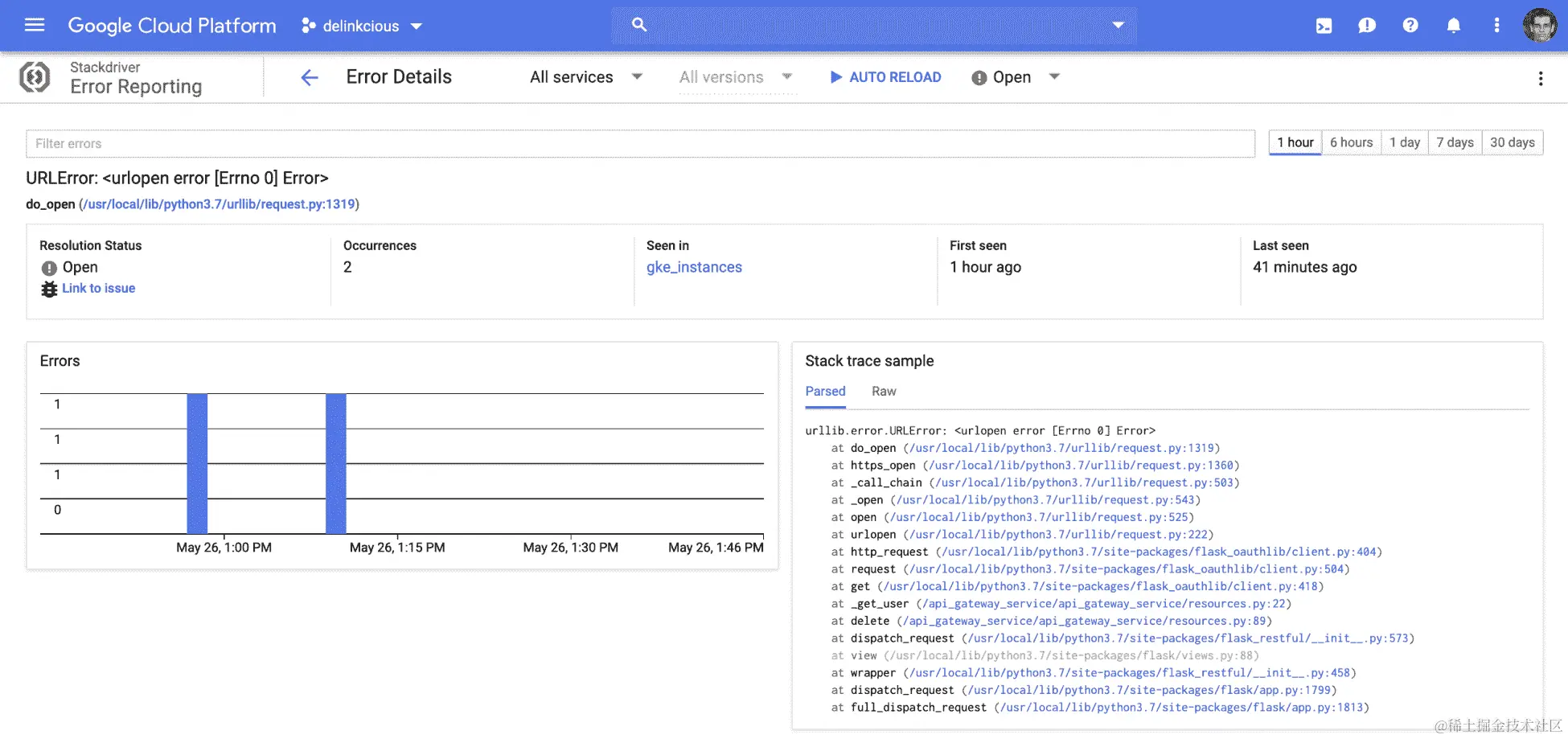Click the Occurrences count value 2
This screenshot has height=739, width=1568.
click(x=347, y=267)
